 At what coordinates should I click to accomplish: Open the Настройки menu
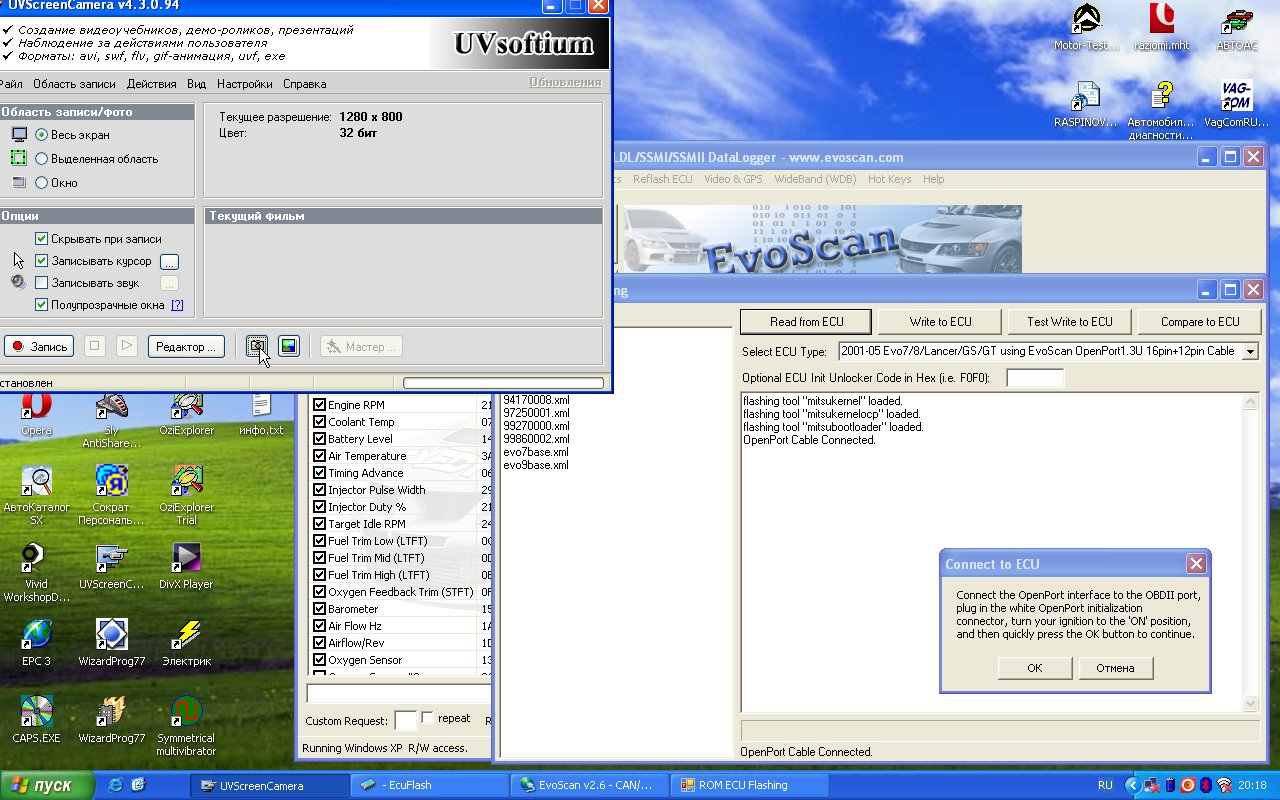pyautogui.click(x=244, y=84)
